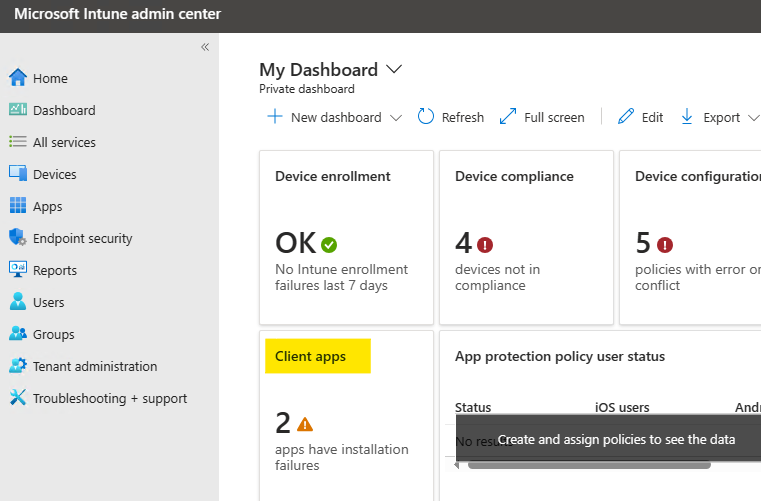Image resolution: width=761 pixels, height=501 pixels.
Task: Click the Export button label
Action: (x=721, y=117)
